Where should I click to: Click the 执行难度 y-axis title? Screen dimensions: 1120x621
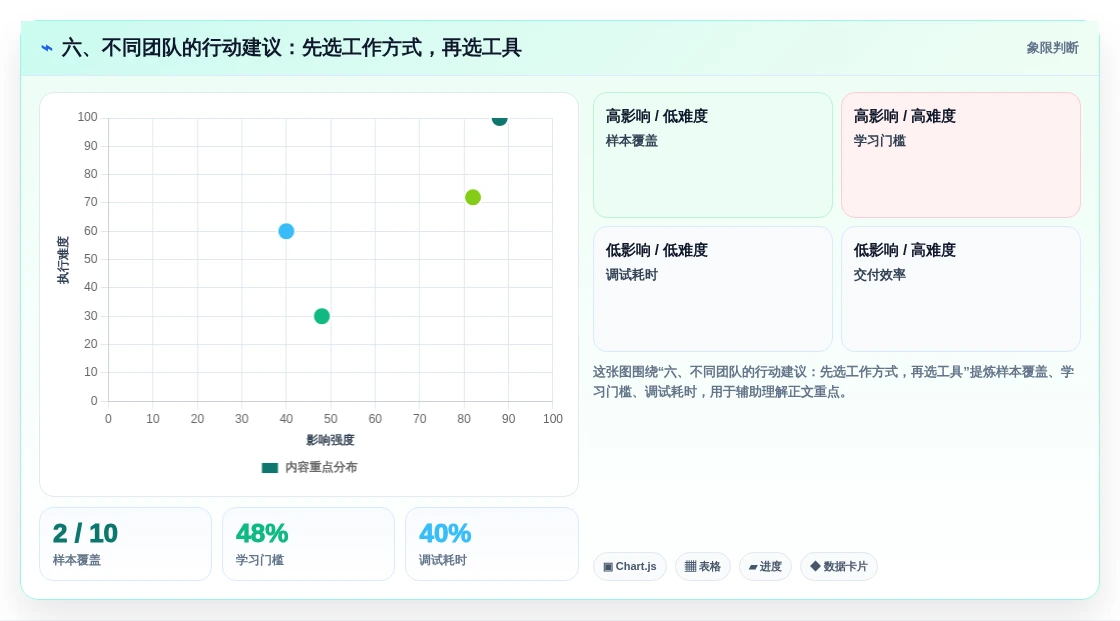click(64, 260)
